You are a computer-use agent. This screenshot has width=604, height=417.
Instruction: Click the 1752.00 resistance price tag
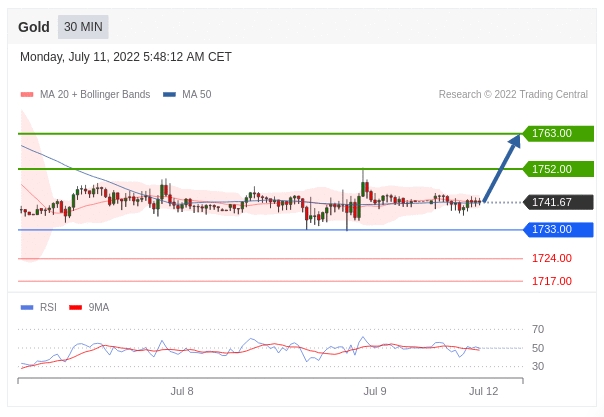558,169
